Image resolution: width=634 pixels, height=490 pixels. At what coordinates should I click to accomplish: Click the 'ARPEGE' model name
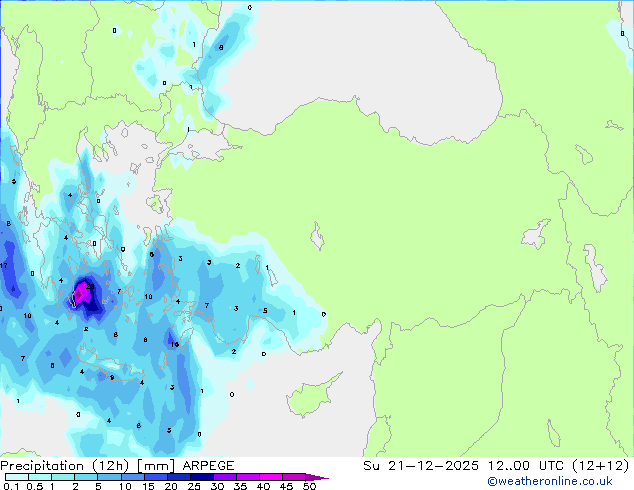pyautogui.click(x=208, y=466)
